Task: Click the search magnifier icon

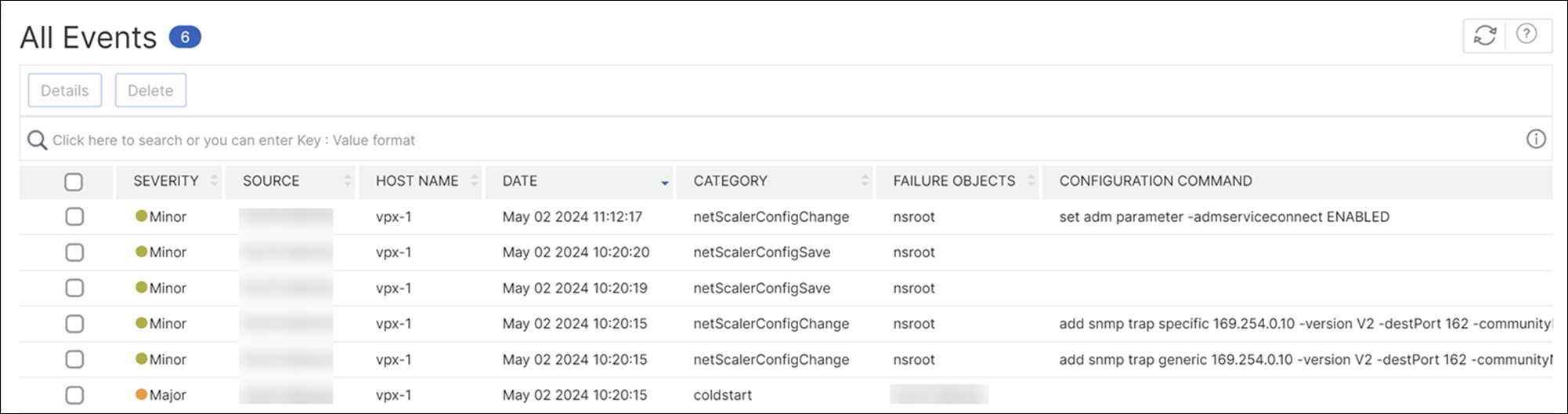Action: 37,140
